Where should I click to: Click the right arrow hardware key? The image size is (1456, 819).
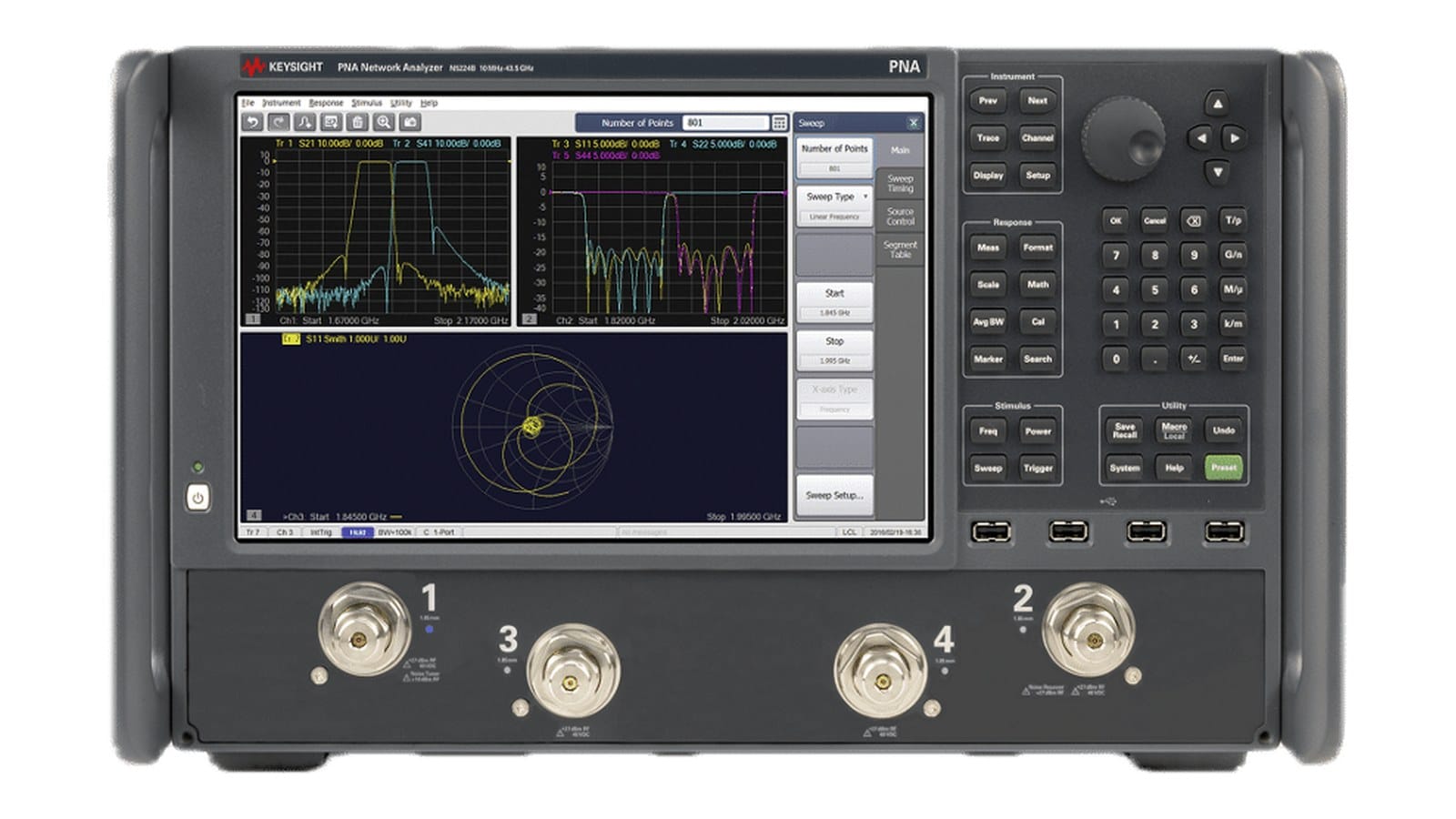click(1234, 138)
